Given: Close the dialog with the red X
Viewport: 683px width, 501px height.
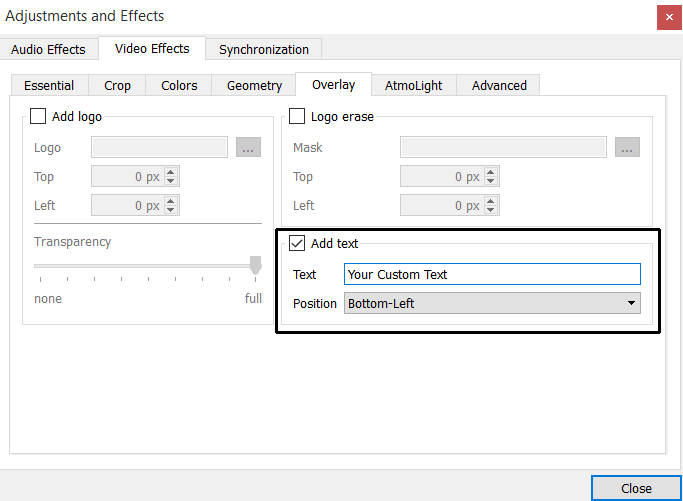Looking at the screenshot, I should tap(667, 17).
